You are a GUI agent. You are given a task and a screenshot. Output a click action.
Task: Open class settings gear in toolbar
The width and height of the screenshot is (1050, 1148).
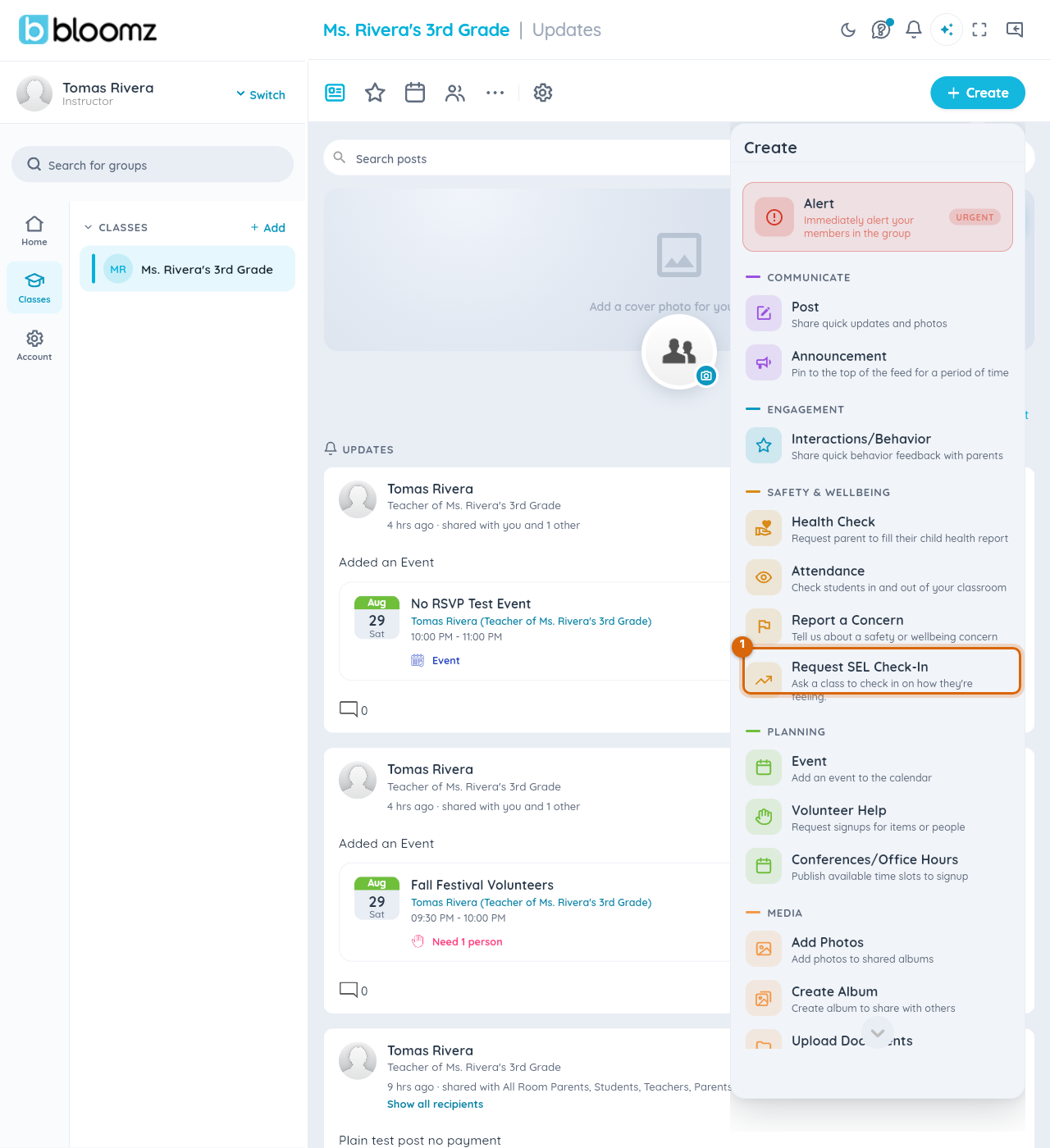click(x=543, y=93)
